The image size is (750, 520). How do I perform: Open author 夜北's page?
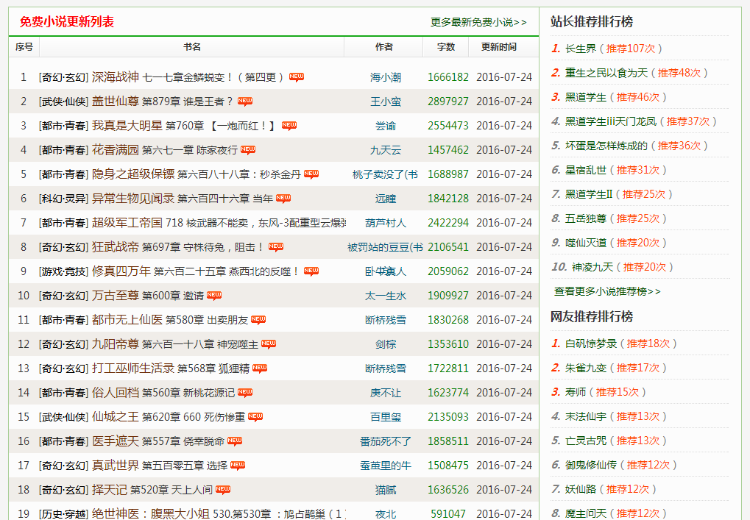(x=386, y=514)
